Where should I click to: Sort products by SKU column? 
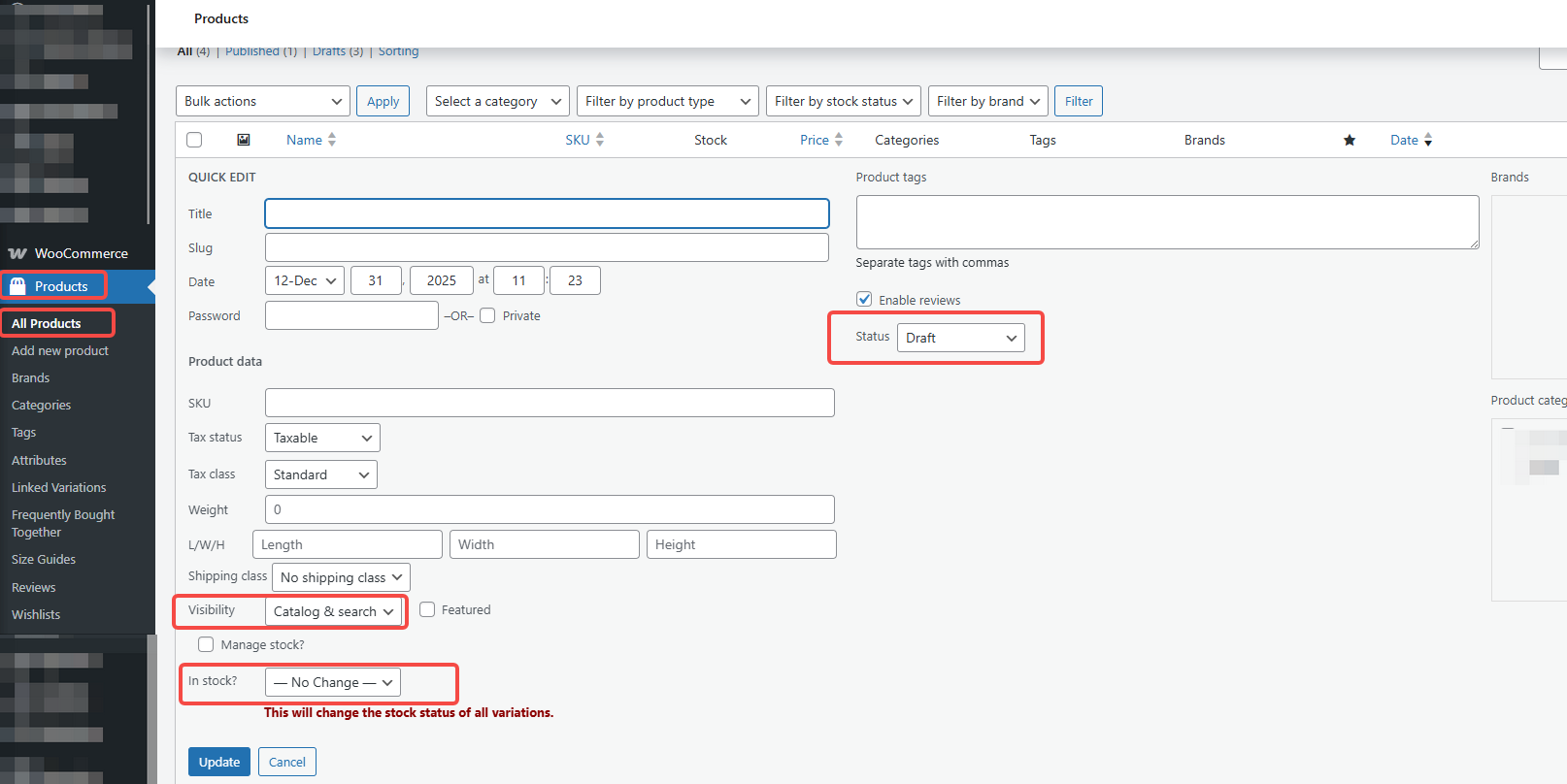pyautogui.click(x=584, y=140)
